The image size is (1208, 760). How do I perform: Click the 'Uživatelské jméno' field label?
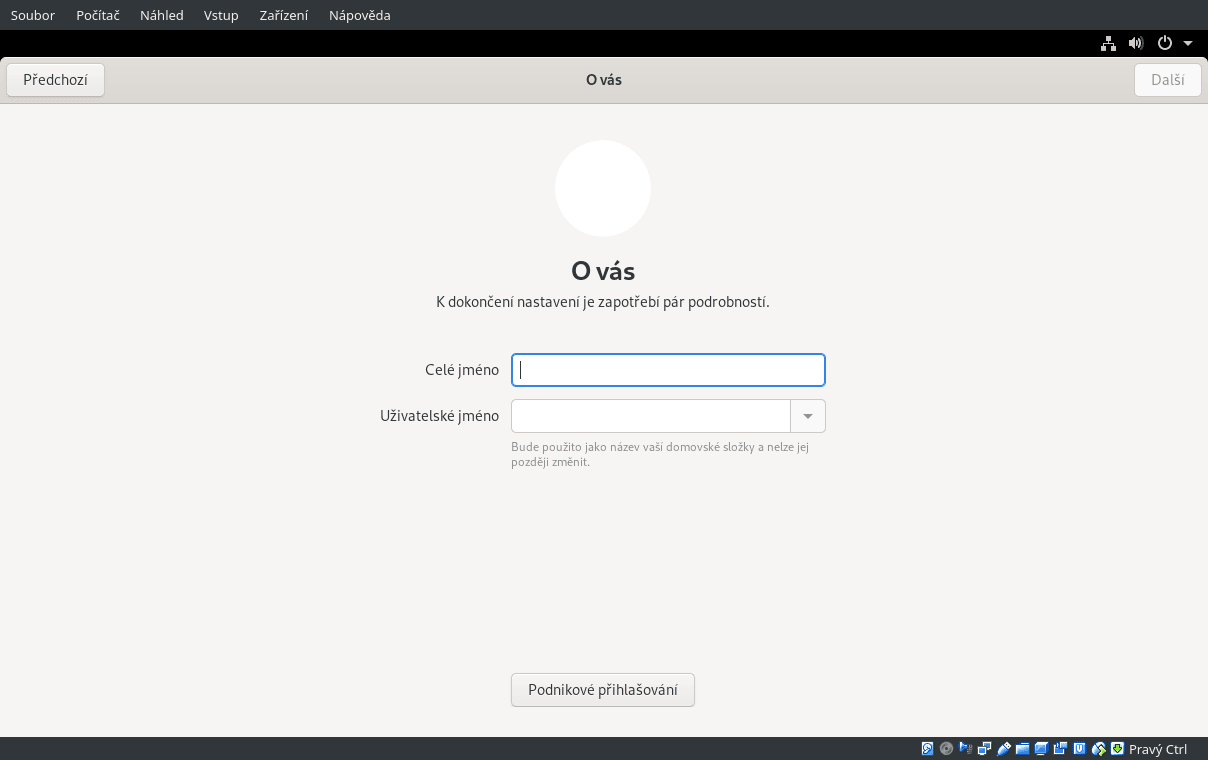click(439, 416)
